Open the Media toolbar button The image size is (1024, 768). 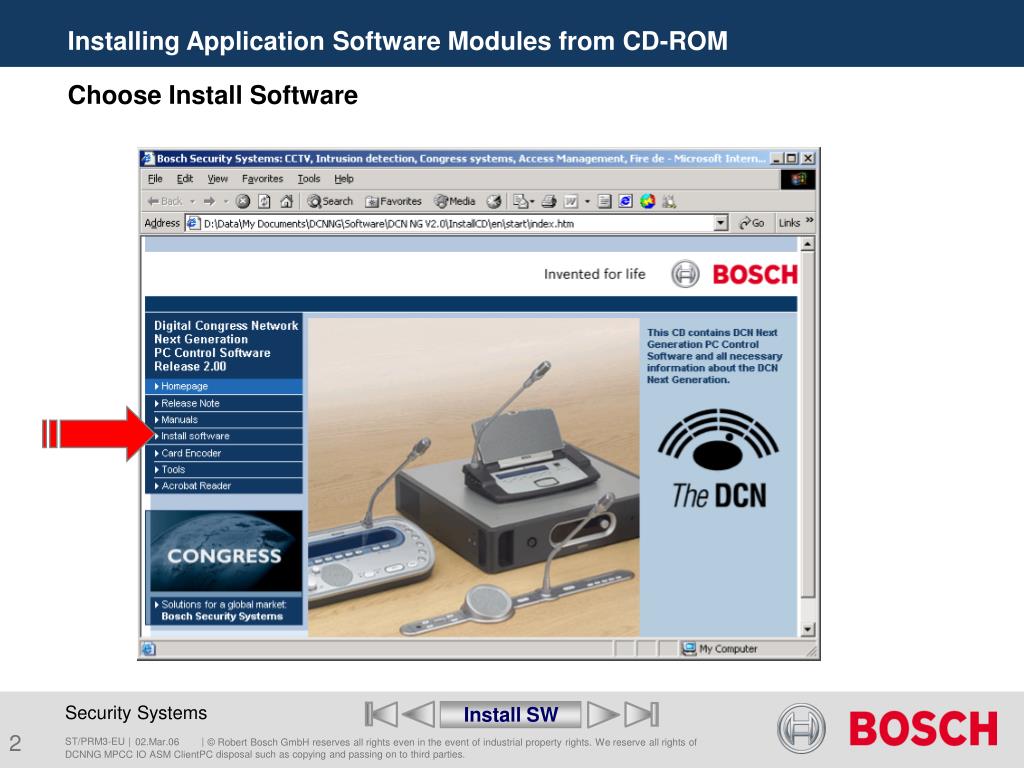(455, 201)
